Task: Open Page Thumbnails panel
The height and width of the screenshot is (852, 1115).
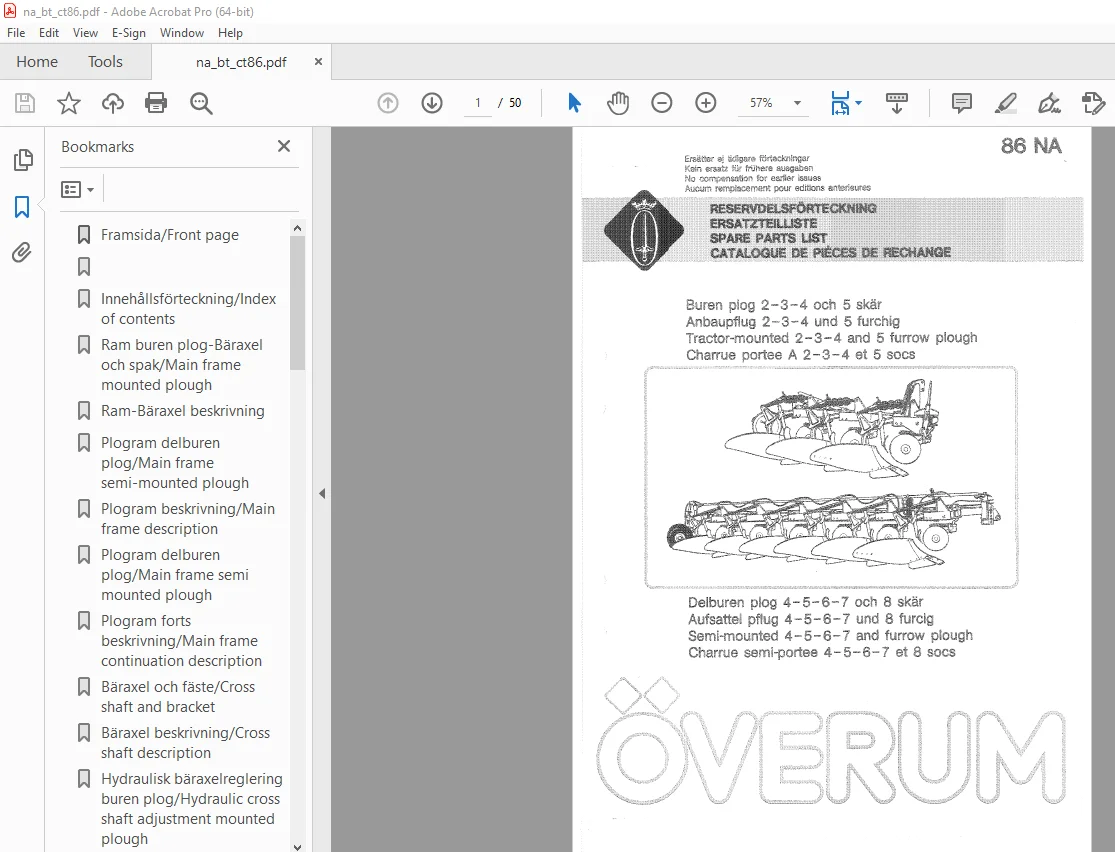Action: click(23, 160)
